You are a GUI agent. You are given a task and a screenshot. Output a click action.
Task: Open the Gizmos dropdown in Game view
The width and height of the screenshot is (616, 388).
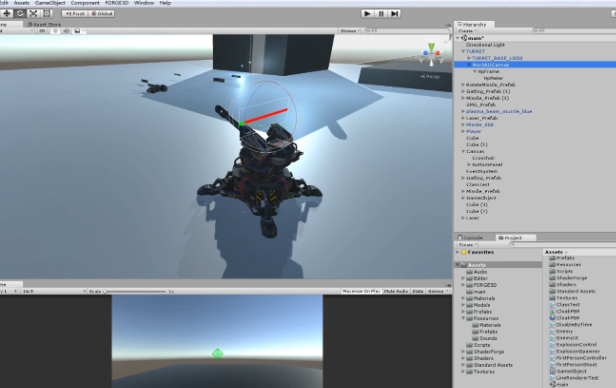[x=437, y=291]
